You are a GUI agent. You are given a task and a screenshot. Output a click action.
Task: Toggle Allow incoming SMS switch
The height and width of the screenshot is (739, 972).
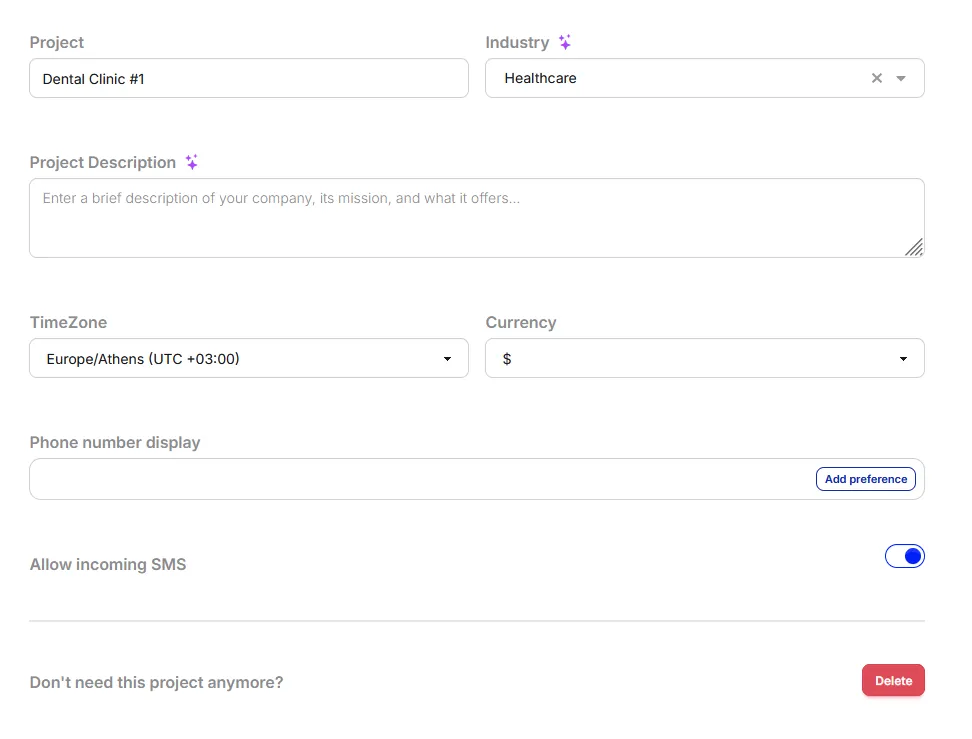click(x=904, y=556)
